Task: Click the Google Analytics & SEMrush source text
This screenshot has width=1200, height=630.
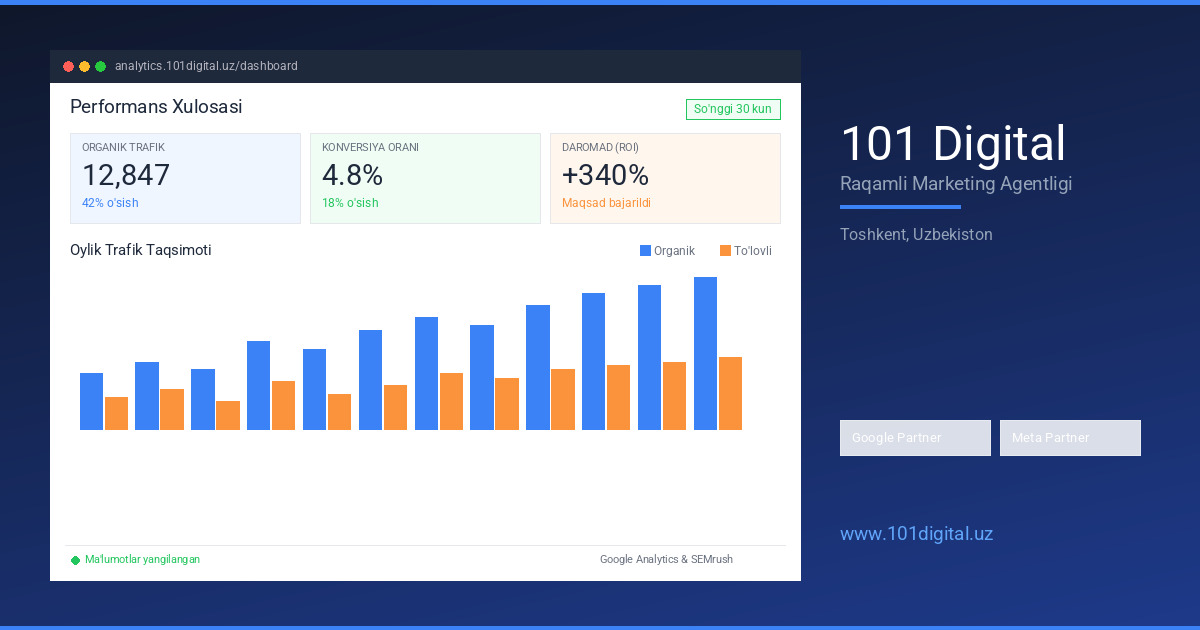Action: (666, 560)
